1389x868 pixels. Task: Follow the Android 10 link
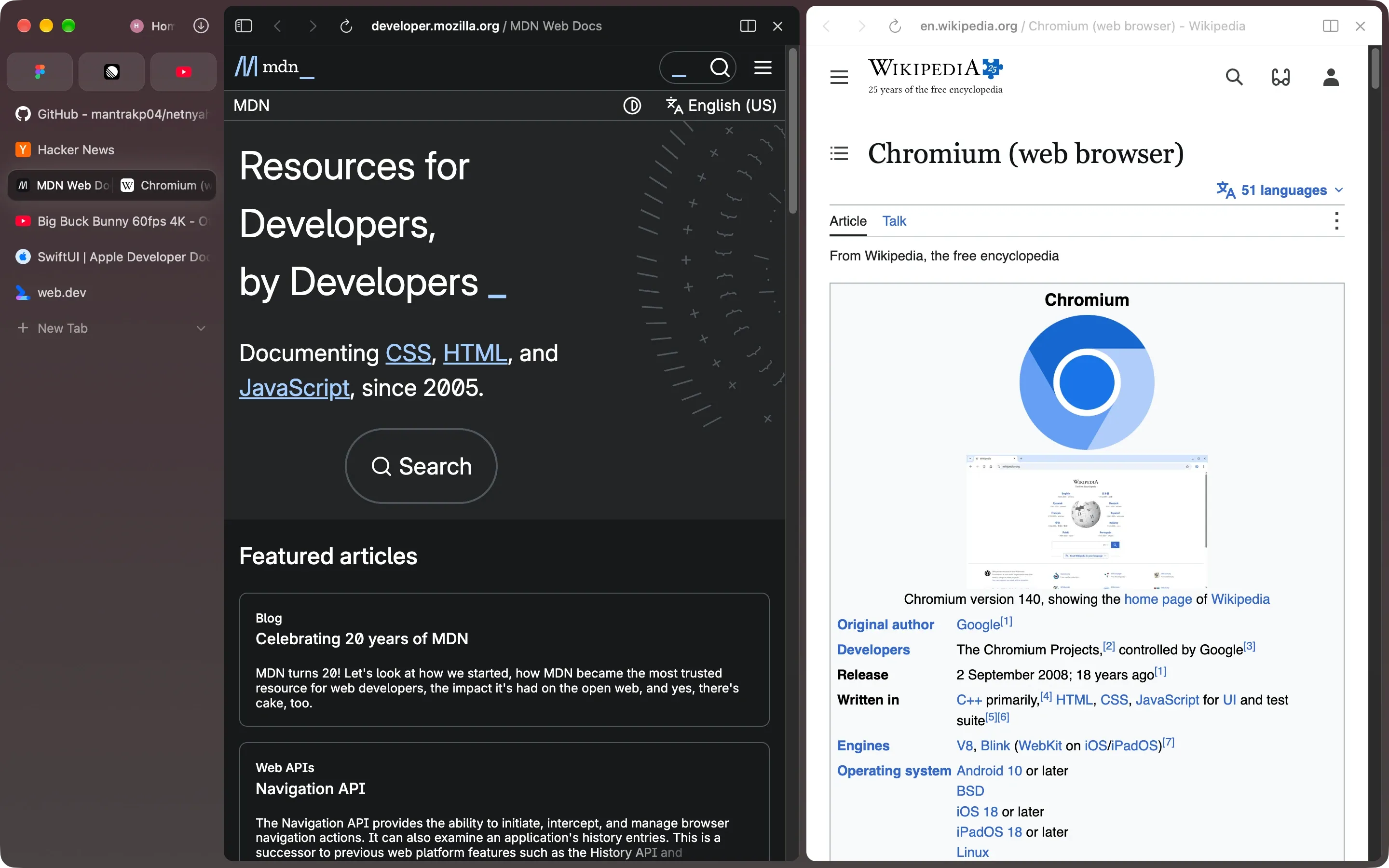click(989, 771)
